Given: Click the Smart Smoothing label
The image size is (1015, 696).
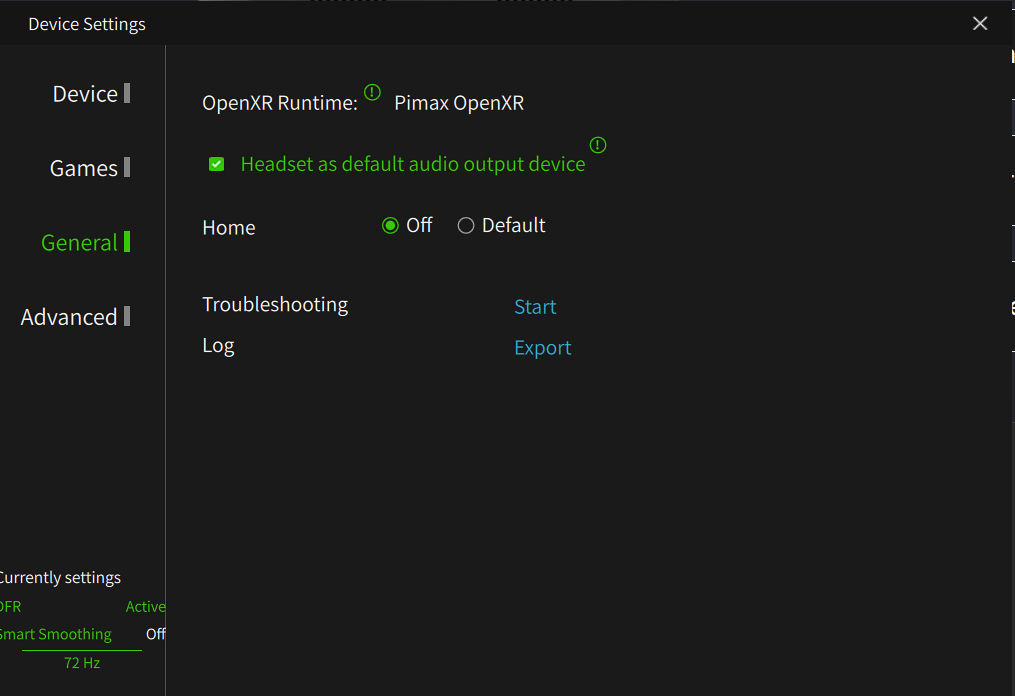Looking at the screenshot, I should coord(56,634).
